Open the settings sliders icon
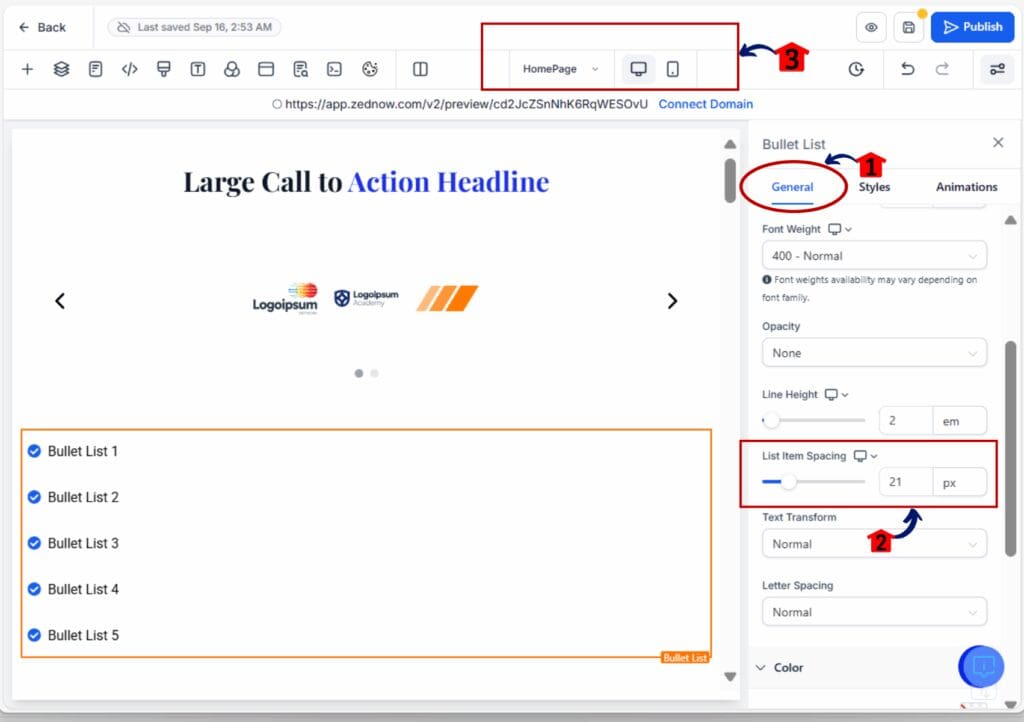The image size is (1024, 722). pyautogui.click(x=996, y=69)
